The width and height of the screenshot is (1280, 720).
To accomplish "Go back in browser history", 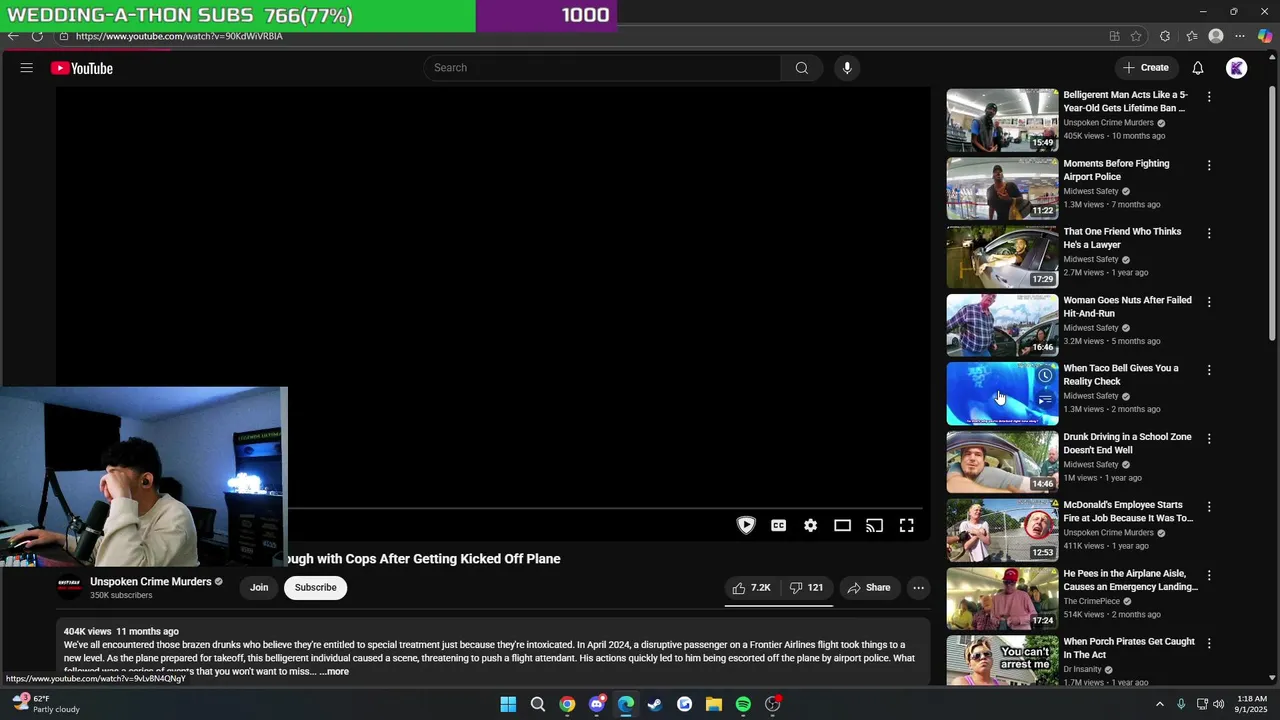I will click(13, 36).
